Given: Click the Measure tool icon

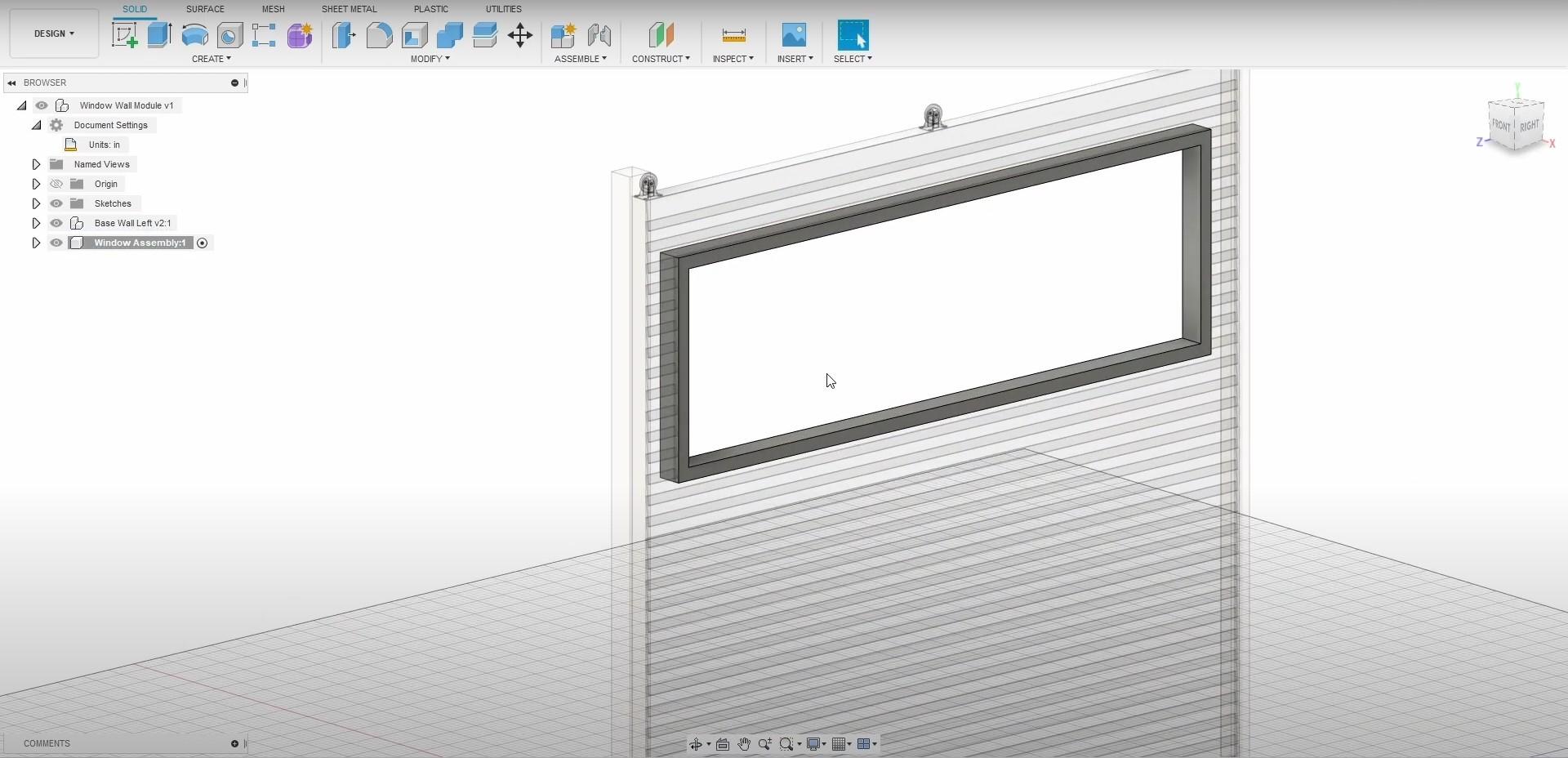Looking at the screenshot, I should [x=734, y=35].
